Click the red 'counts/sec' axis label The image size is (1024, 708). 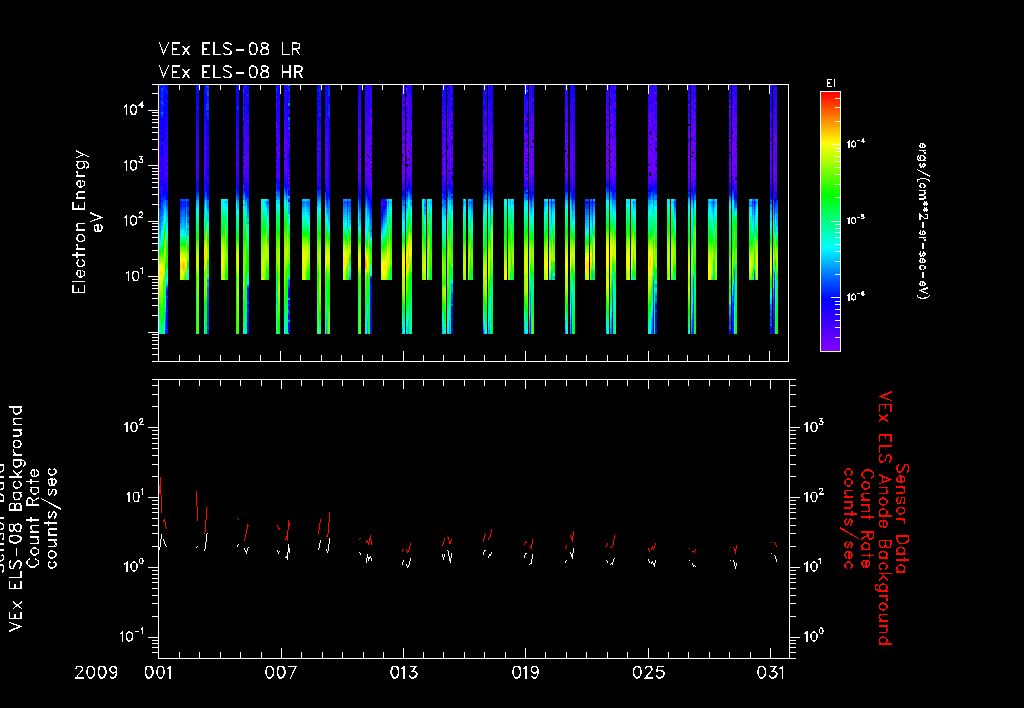(x=849, y=518)
